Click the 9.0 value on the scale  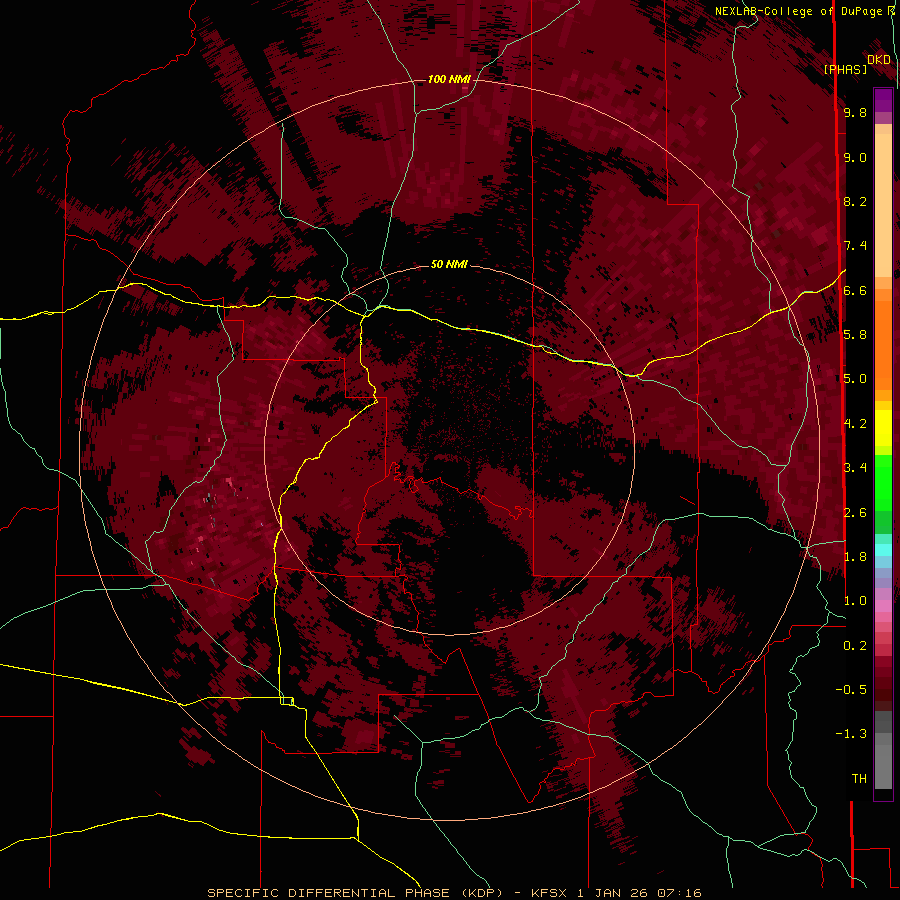[x=855, y=157]
